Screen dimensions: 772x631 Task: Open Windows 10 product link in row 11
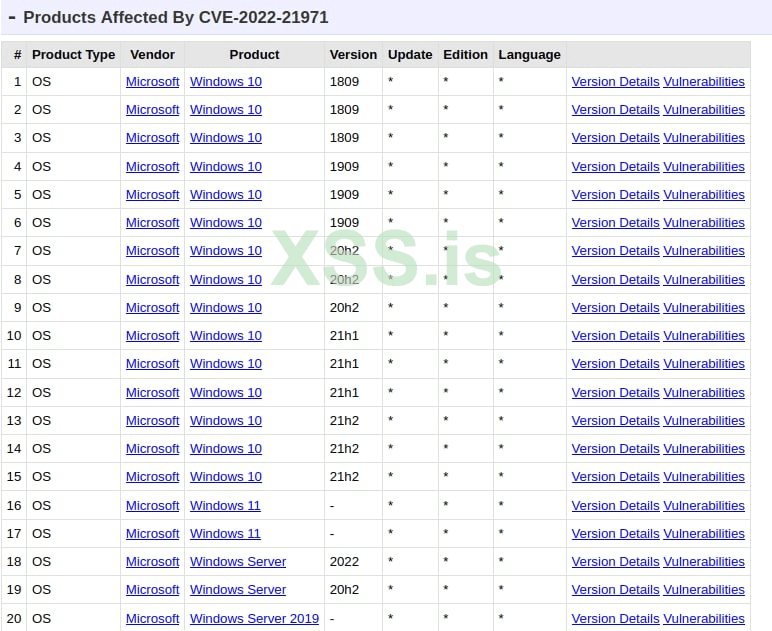click(226, 364)
